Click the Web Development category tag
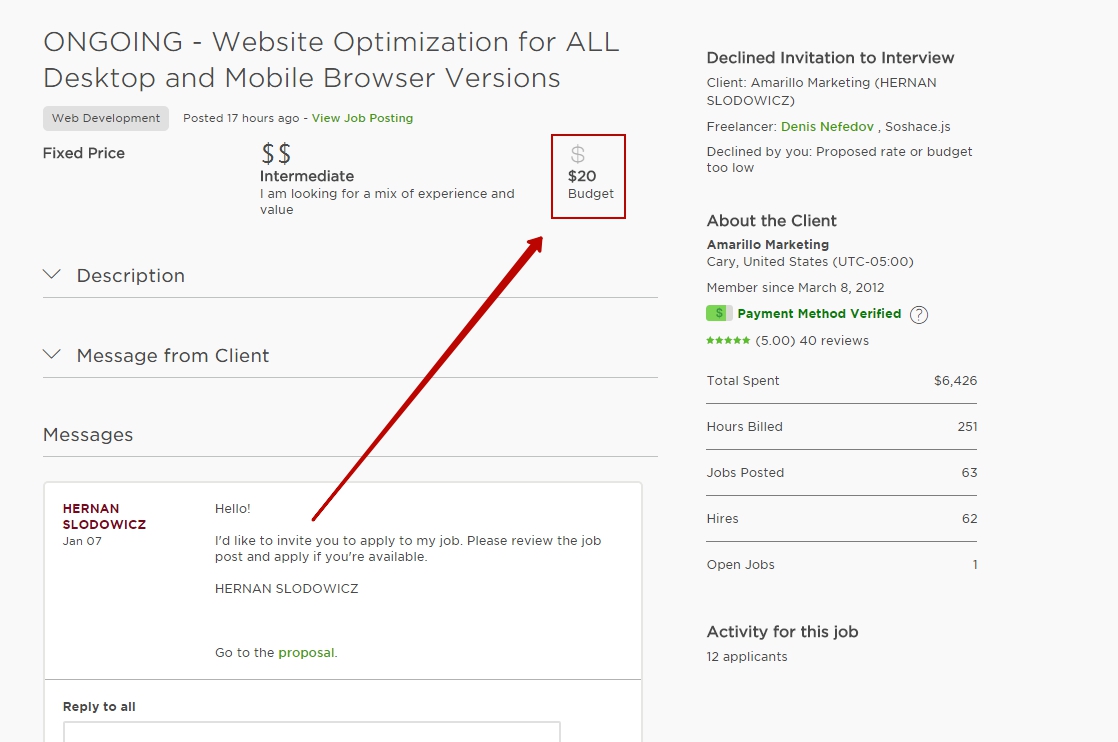Viewport: 1118px width, 742px height. click(106, 118)
